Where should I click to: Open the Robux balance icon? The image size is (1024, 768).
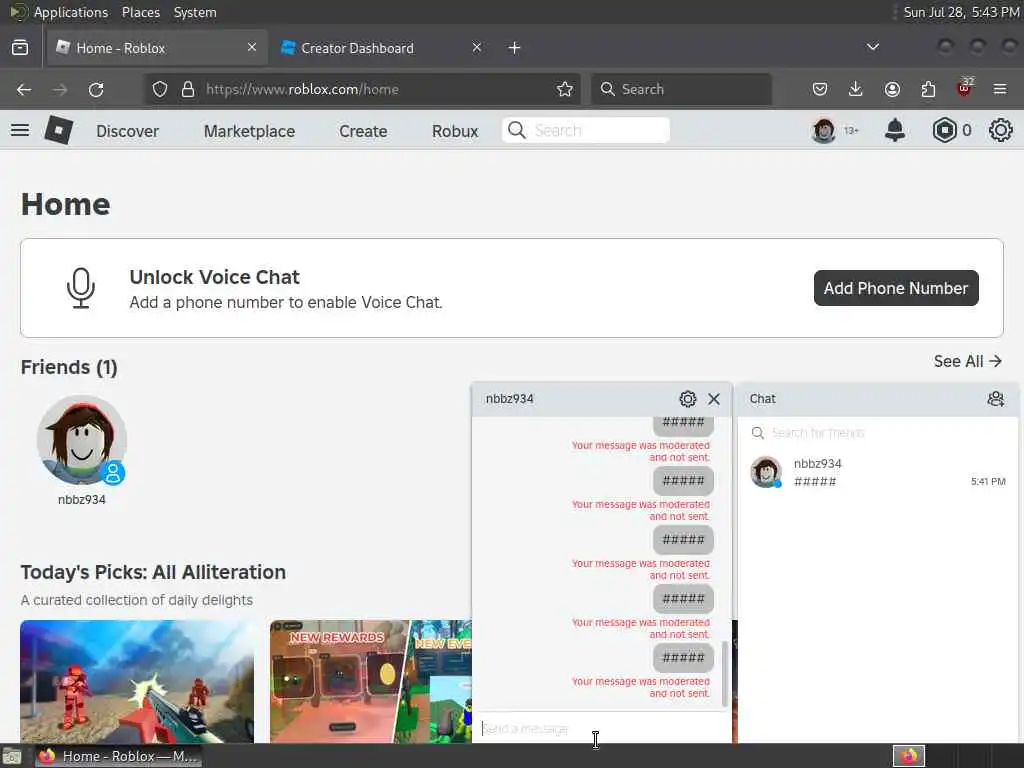coord(944,131)
